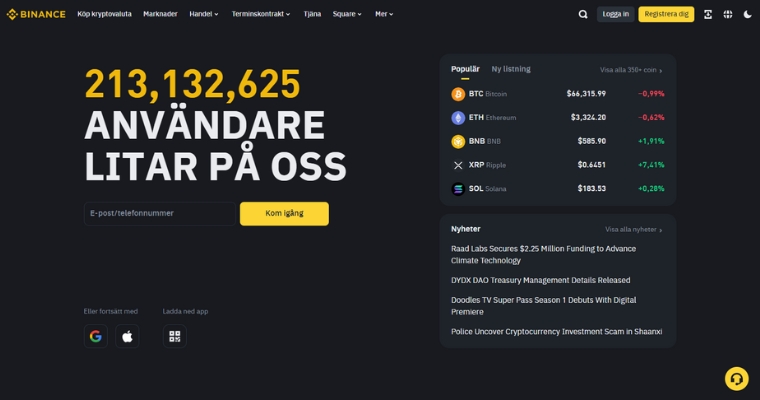
Task: Open DYDX DAO Treasury Management news
Action: pyautogui.click(x=540, y=280)
